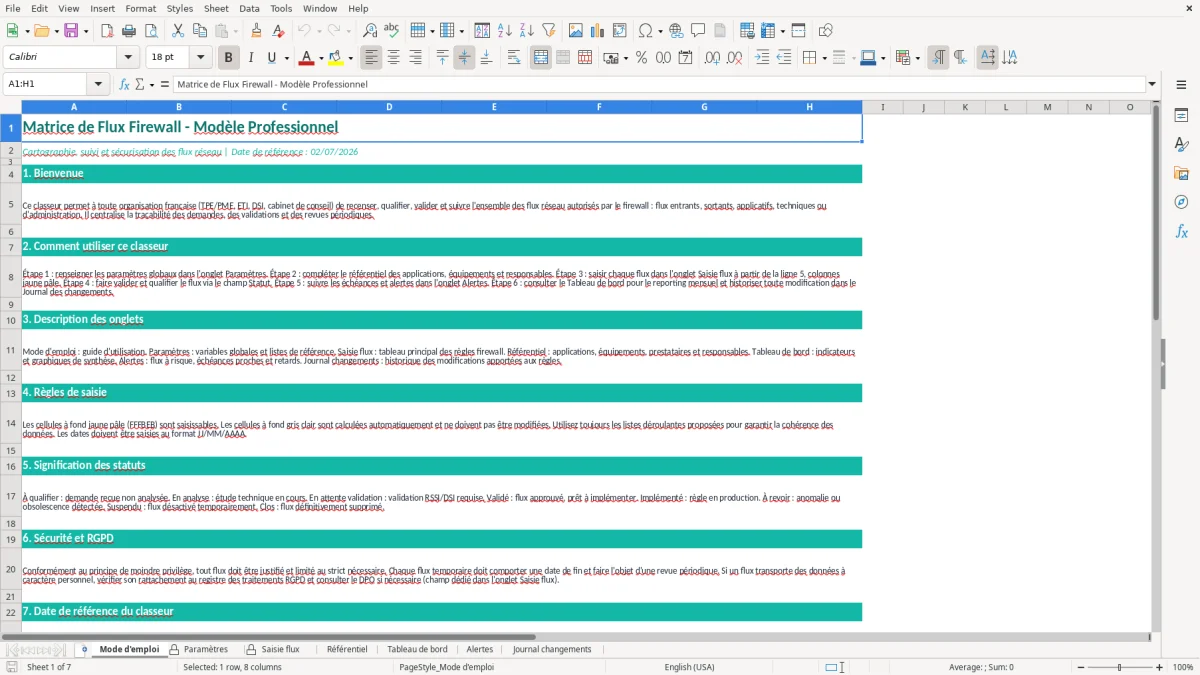
Task: Insert a special character (Omega)
Action: pos(644,31)
